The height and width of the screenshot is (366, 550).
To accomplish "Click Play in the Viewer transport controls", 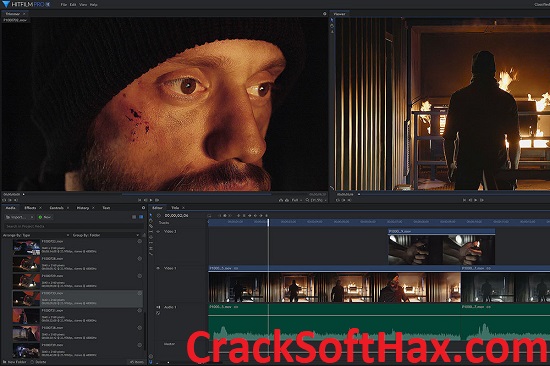I will [x=476, y=200].
